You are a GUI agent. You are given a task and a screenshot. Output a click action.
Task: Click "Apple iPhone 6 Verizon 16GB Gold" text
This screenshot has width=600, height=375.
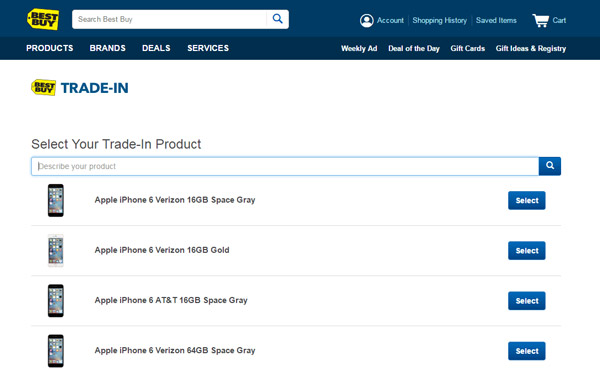(x=162, y=250)
